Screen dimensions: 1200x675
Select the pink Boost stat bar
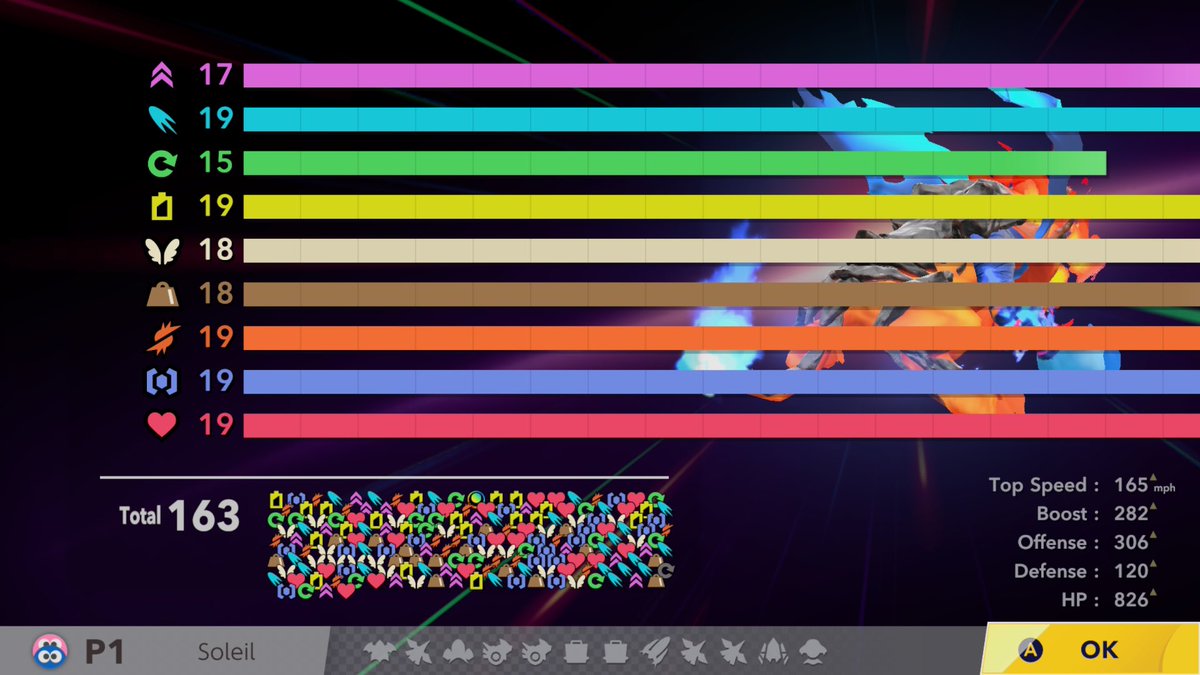pos(721,75)
